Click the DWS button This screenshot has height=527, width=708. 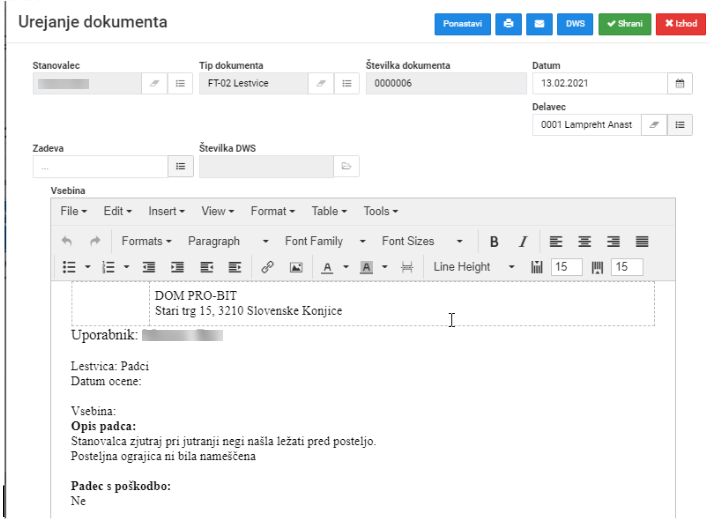pyautogui.click(x=575, y=24)
